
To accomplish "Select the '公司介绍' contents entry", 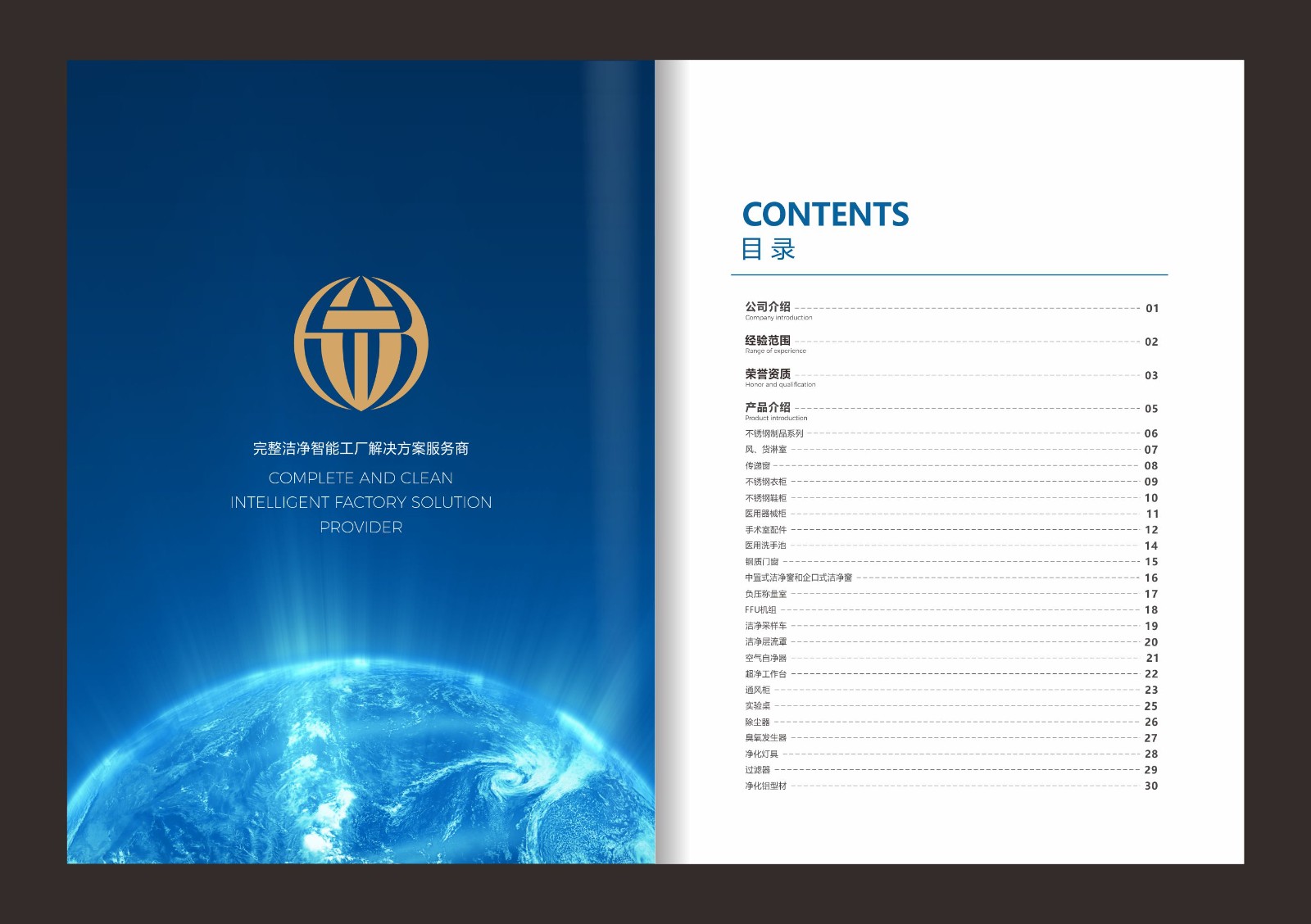I will (768, 307).
